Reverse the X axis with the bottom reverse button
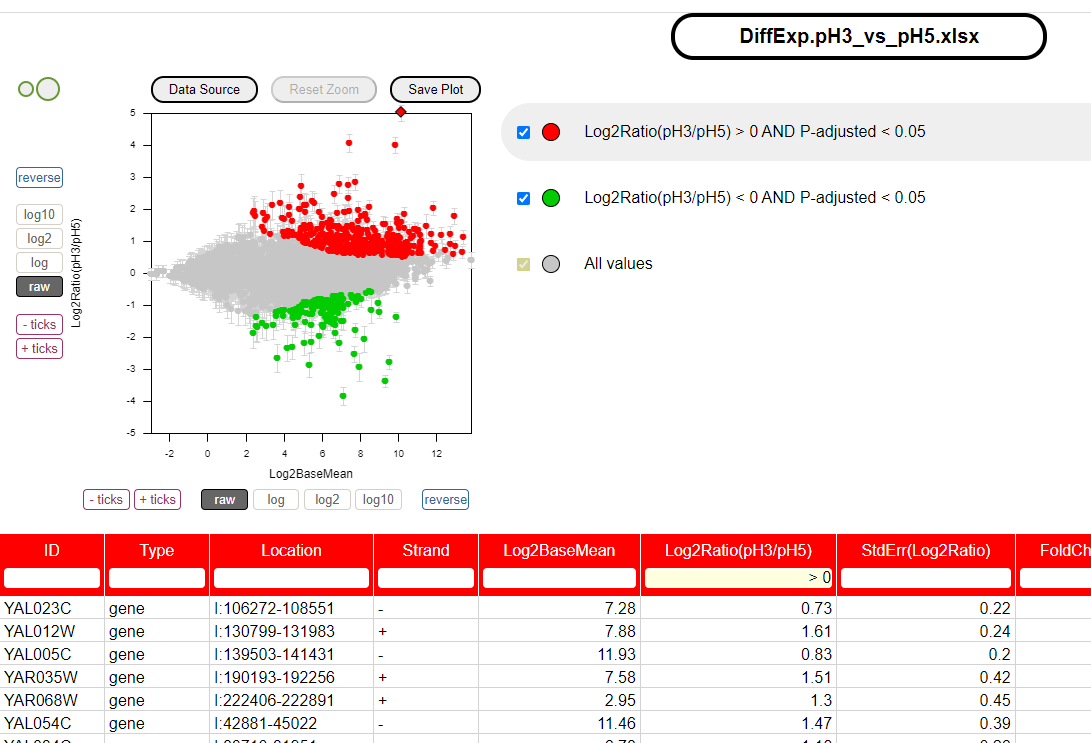The image size is (1091, 743). click(445, 500)
